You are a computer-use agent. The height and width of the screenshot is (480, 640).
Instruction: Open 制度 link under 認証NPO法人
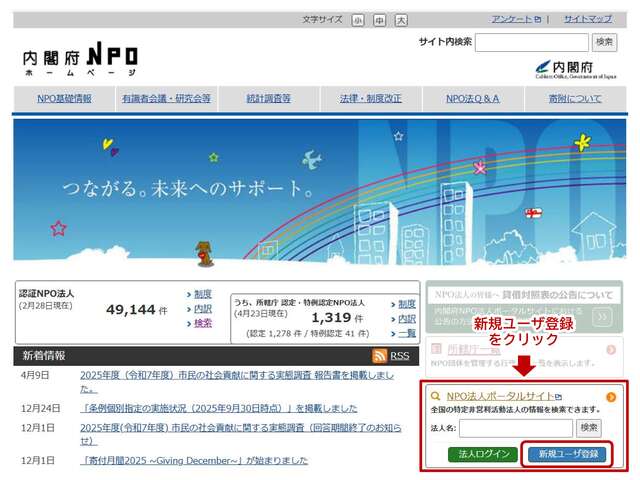click(202, 294)
